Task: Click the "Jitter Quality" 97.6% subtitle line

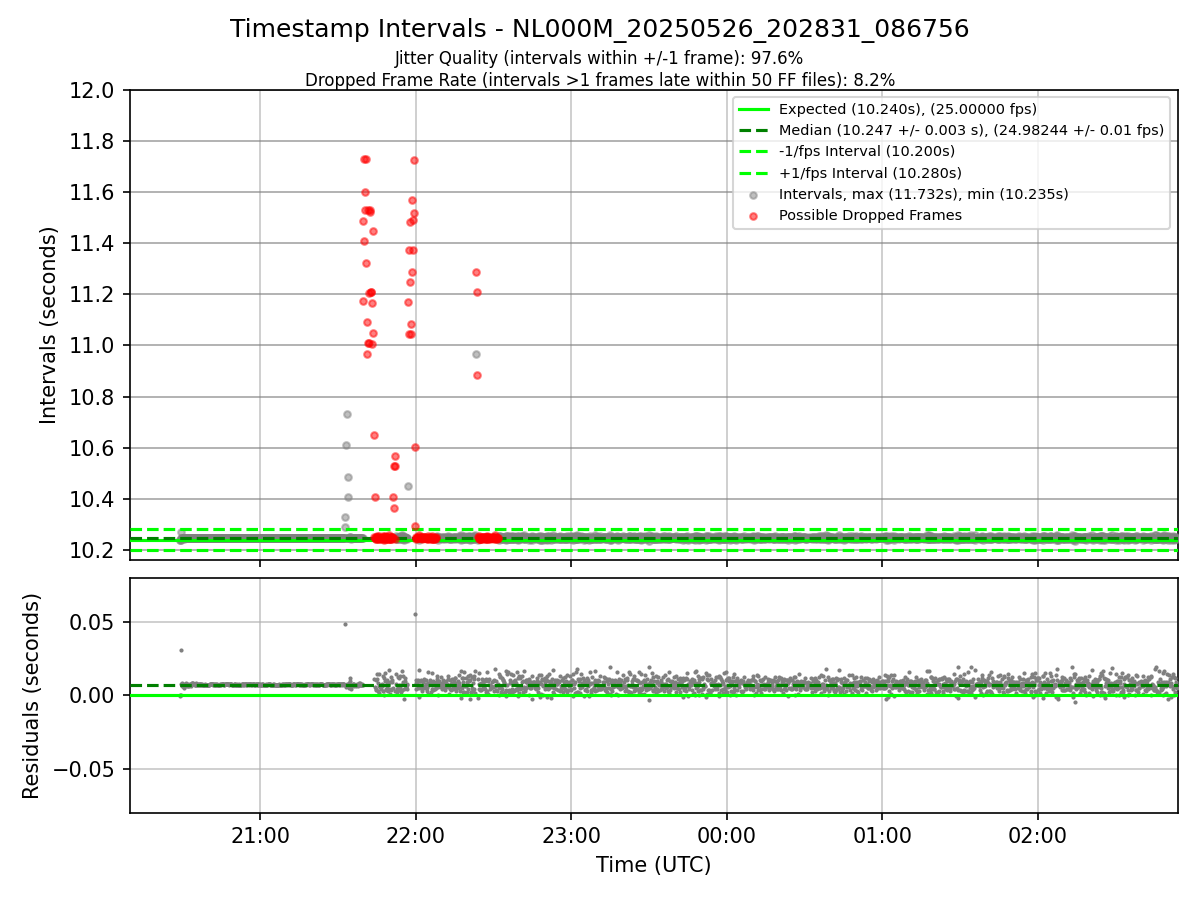Action: pos(599,59)
